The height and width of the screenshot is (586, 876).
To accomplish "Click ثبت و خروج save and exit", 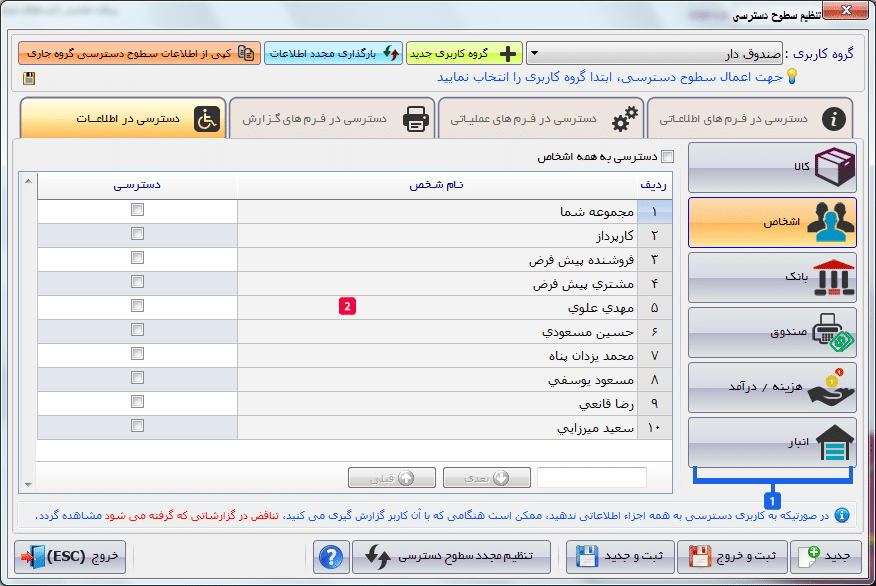I will click(x=732, y=557).
